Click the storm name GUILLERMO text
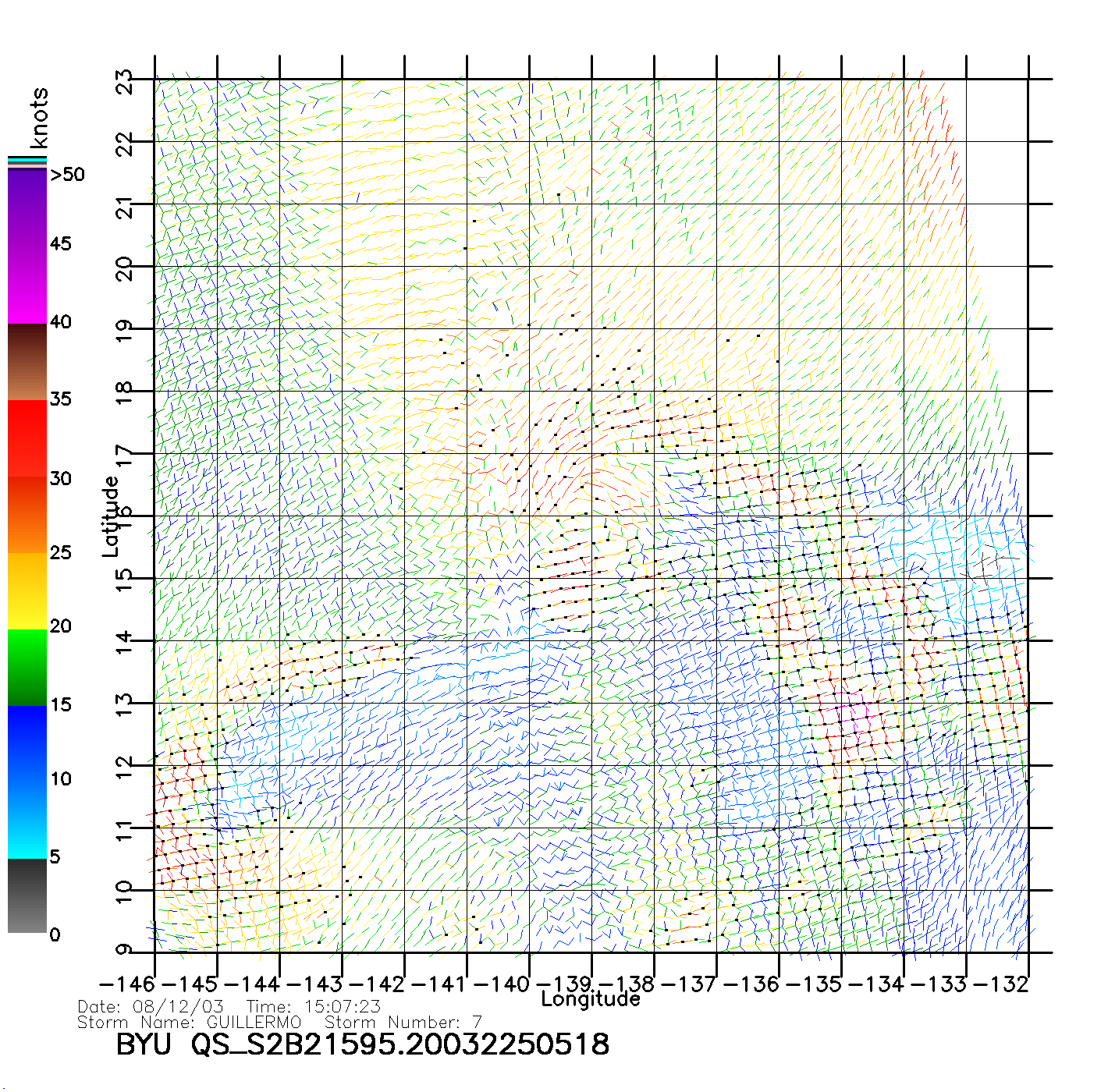The height and width of the screenshot is (1092, 1108). (254, 1022)
